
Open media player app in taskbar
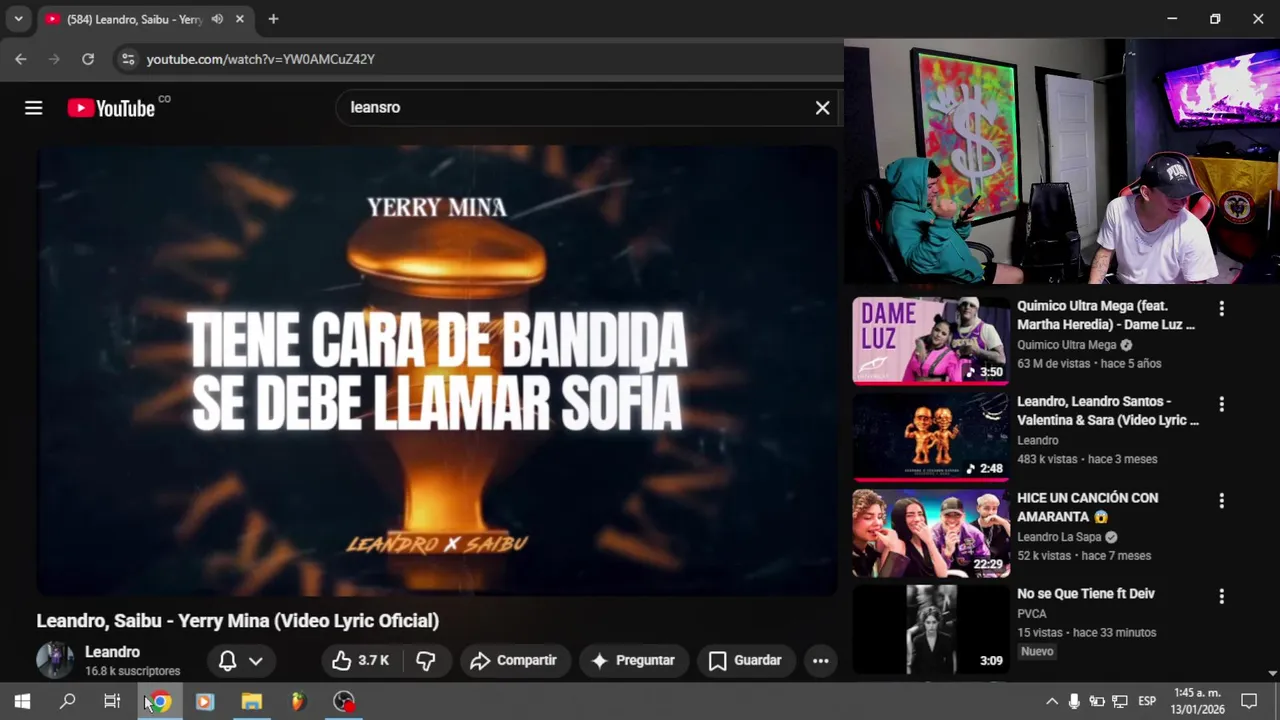205,701
